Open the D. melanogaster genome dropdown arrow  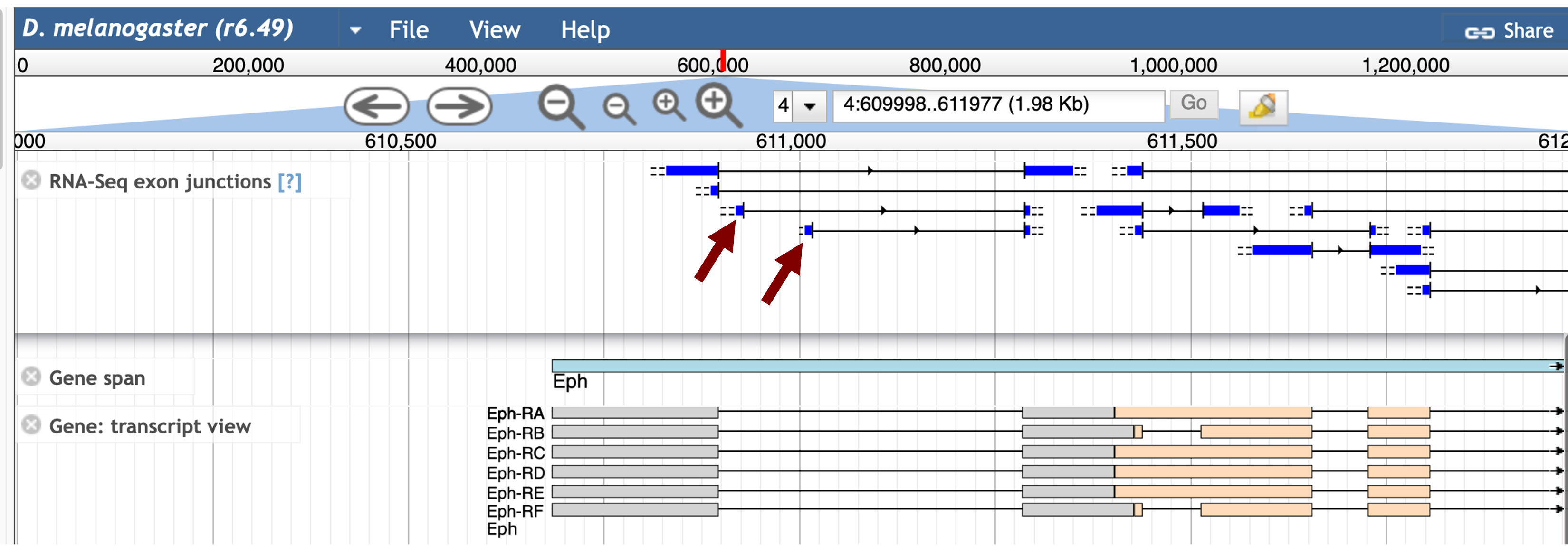tap(355, 30)
